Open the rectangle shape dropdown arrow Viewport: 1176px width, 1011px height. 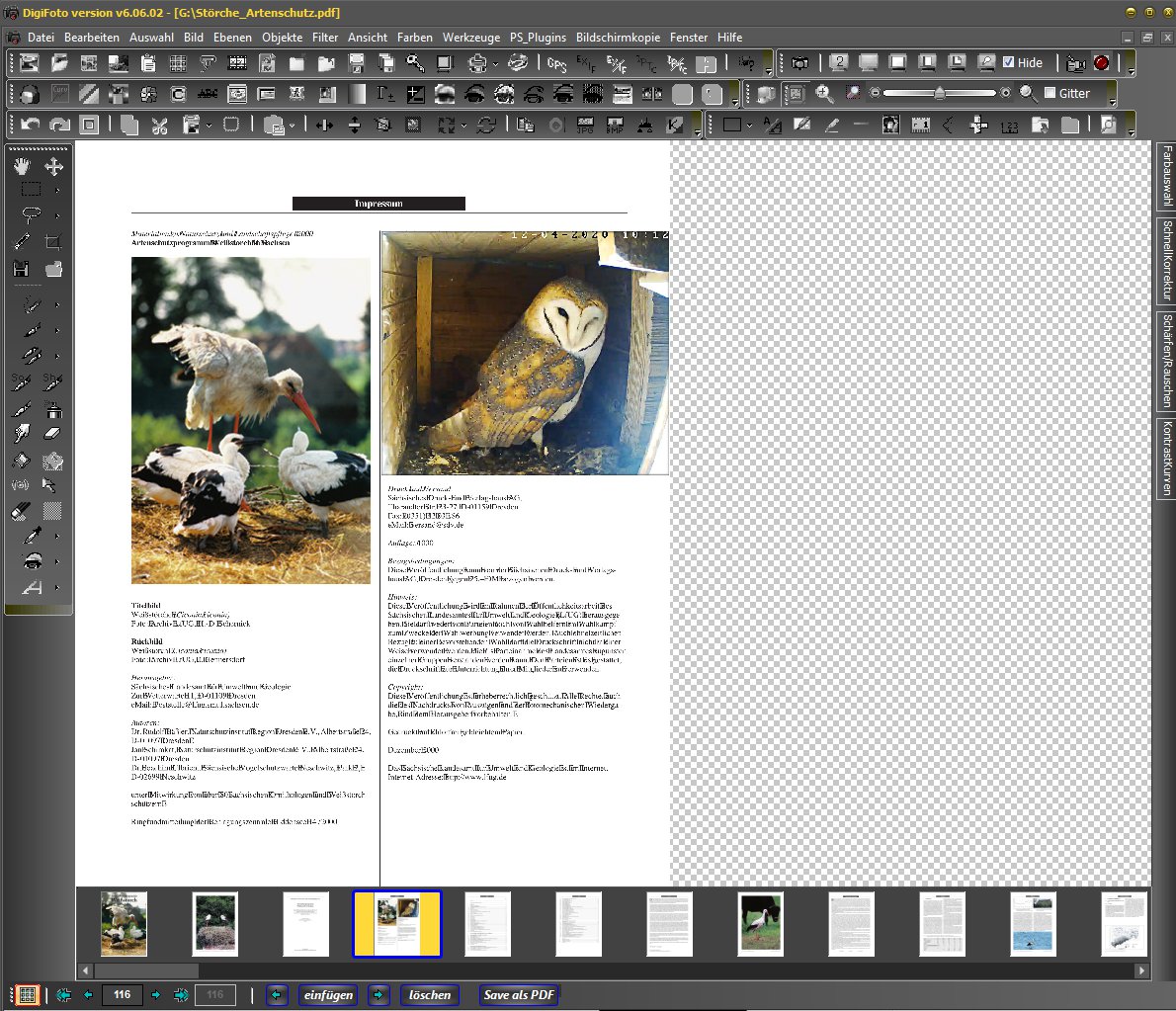coord(750,126)
